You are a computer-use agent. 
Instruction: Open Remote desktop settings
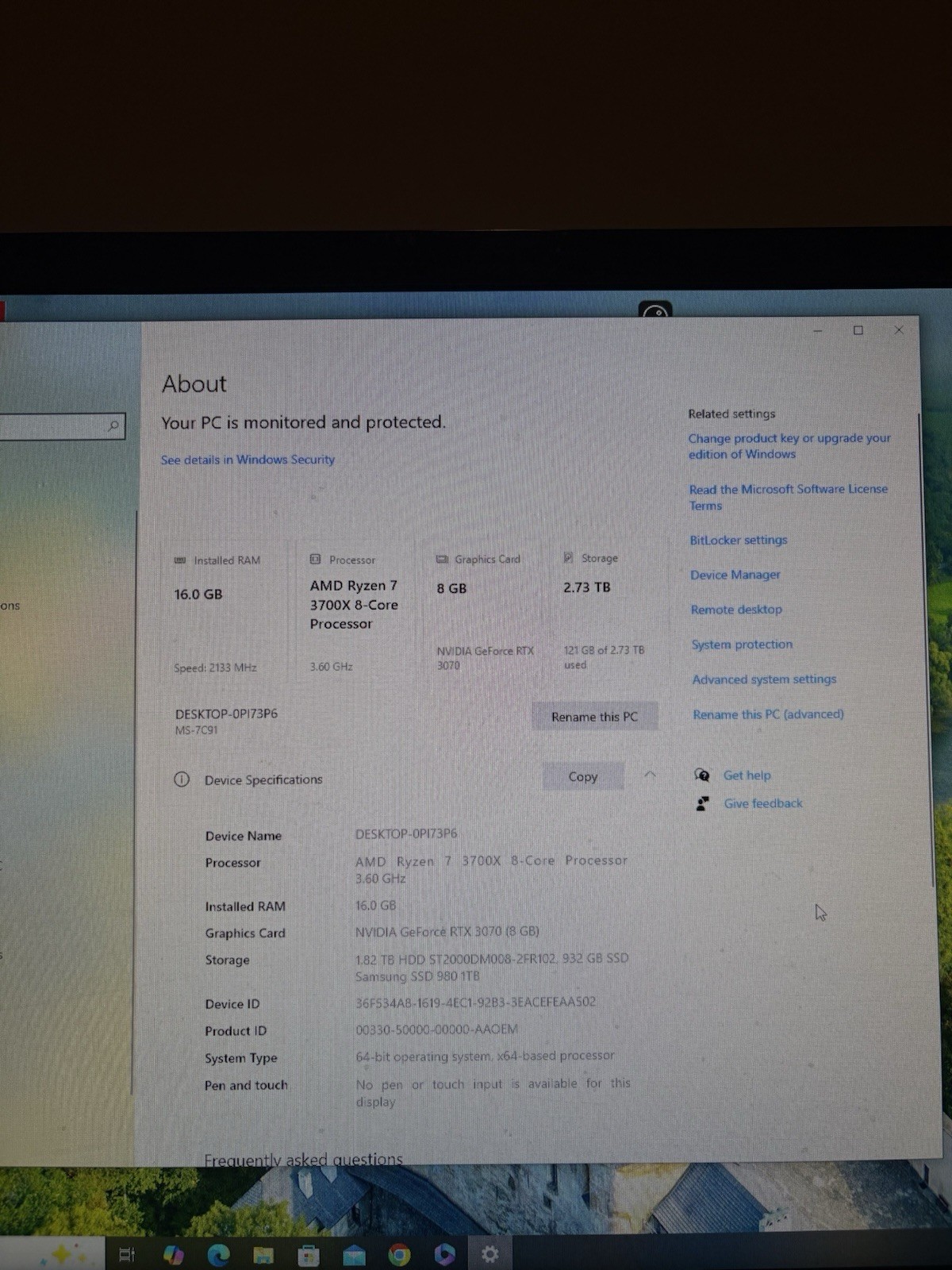(x=736, y=610)
